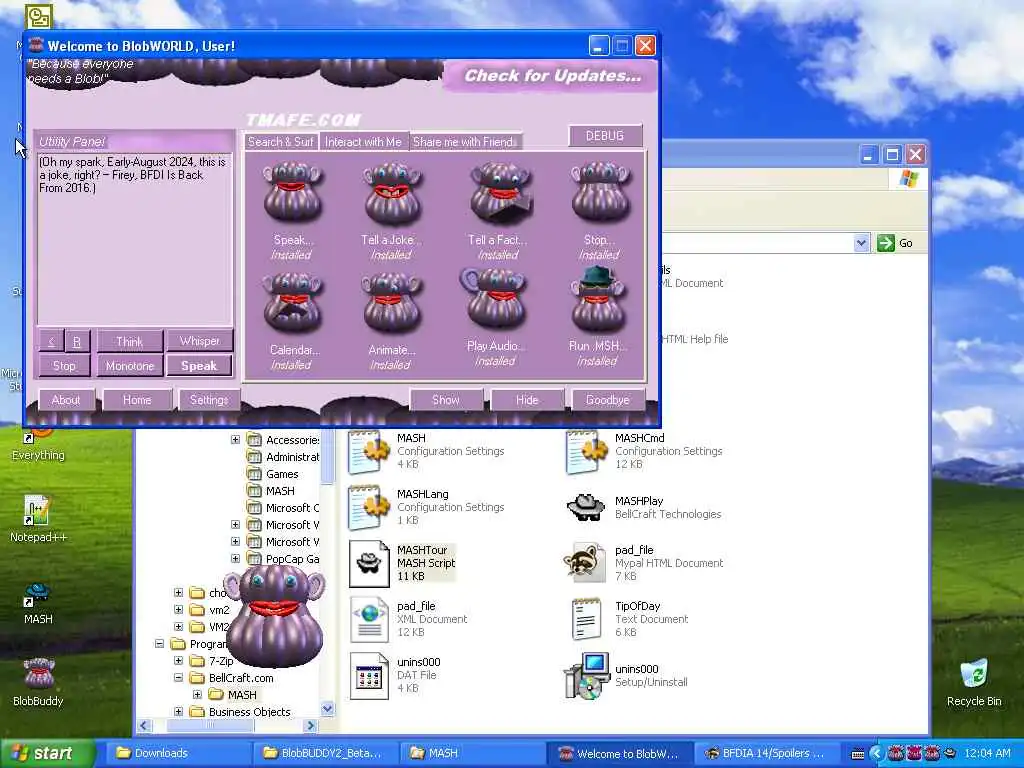Click the Show button

click(x=446, y=400)
